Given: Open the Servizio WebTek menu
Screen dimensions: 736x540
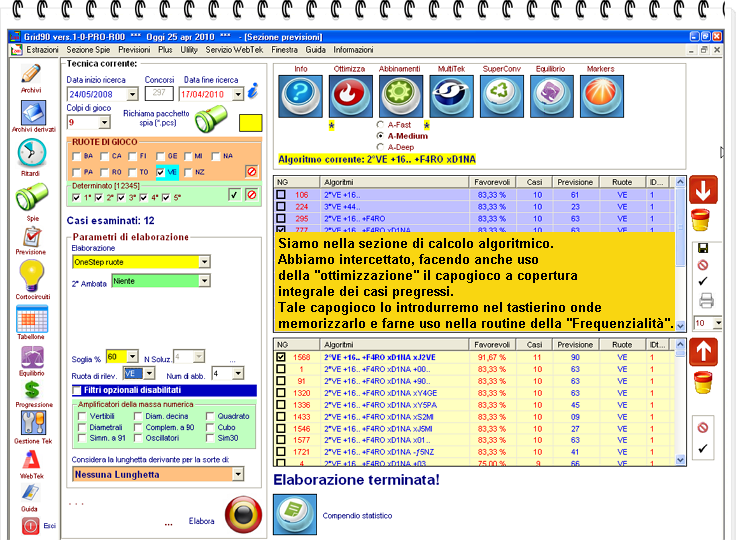Looking at the screenshot, I should coord(234,50).
